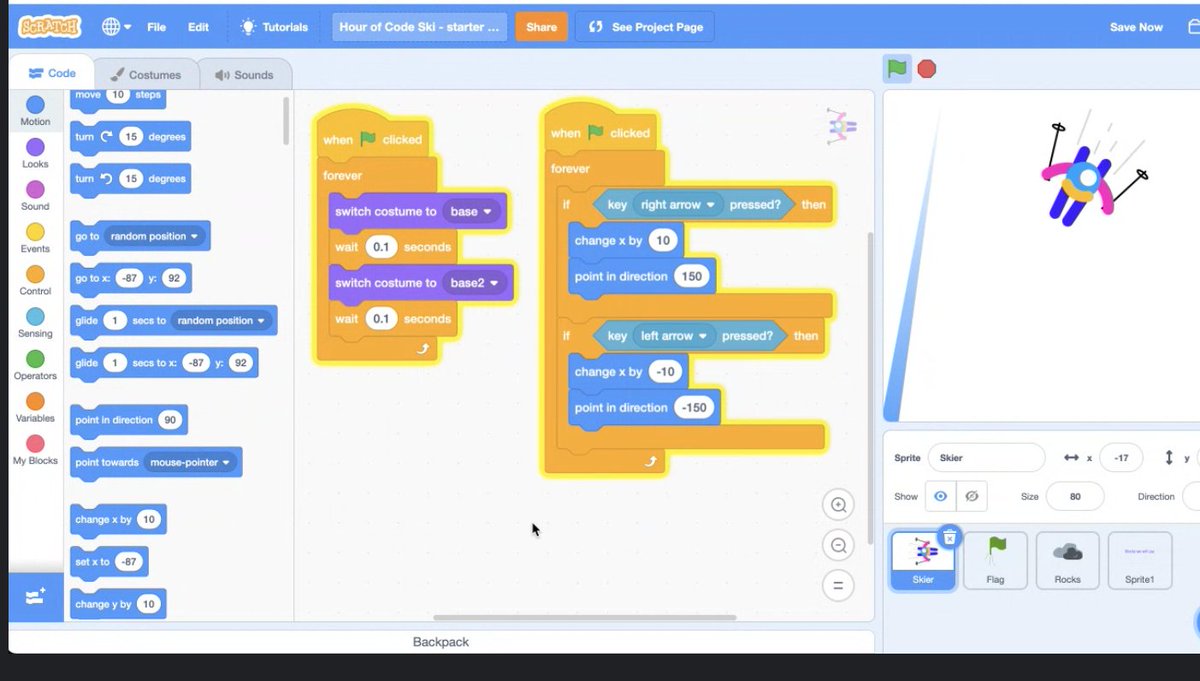Open the Sound blocks category
The image size is (1200, 681).
pos(35,195)
